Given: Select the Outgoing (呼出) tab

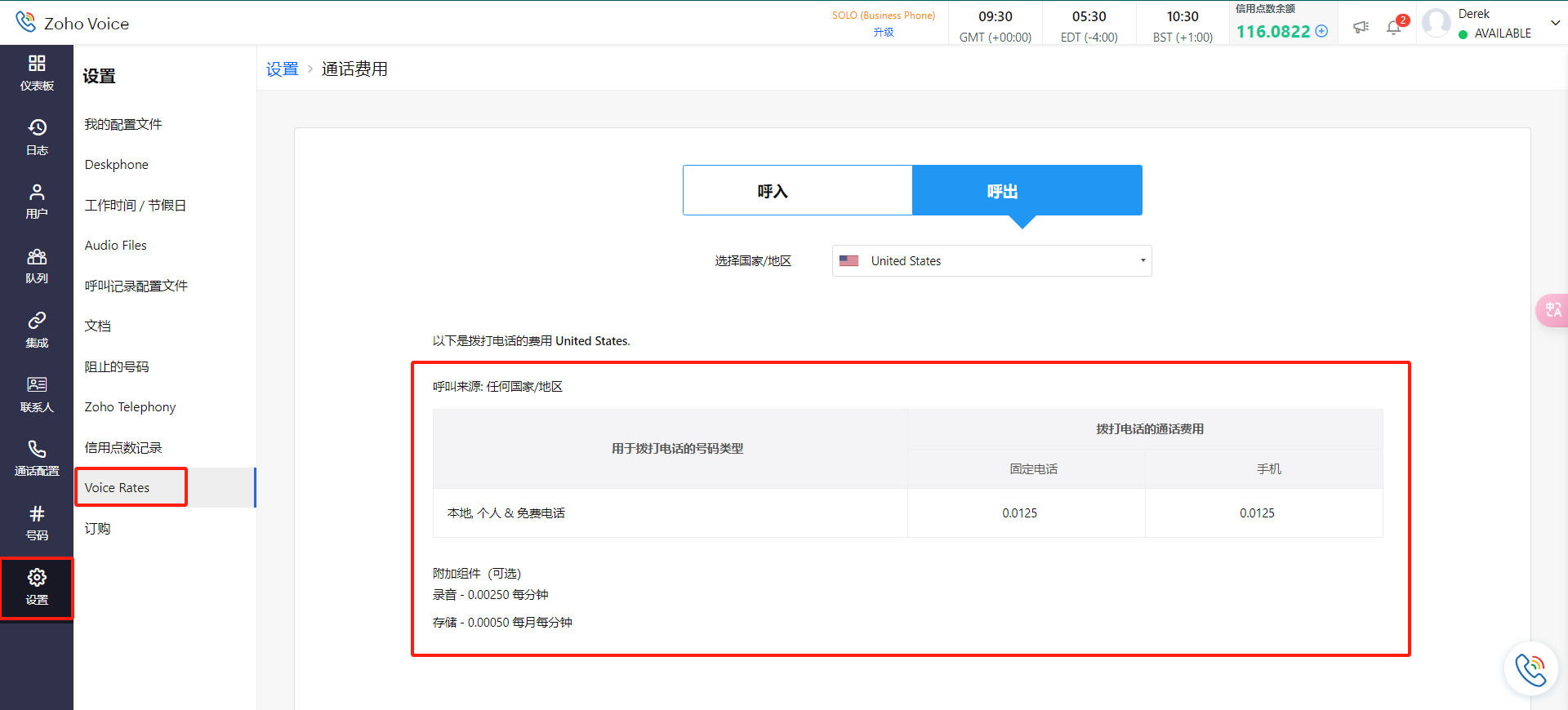Looking at the screenshot, I should tap(1027, 191).
